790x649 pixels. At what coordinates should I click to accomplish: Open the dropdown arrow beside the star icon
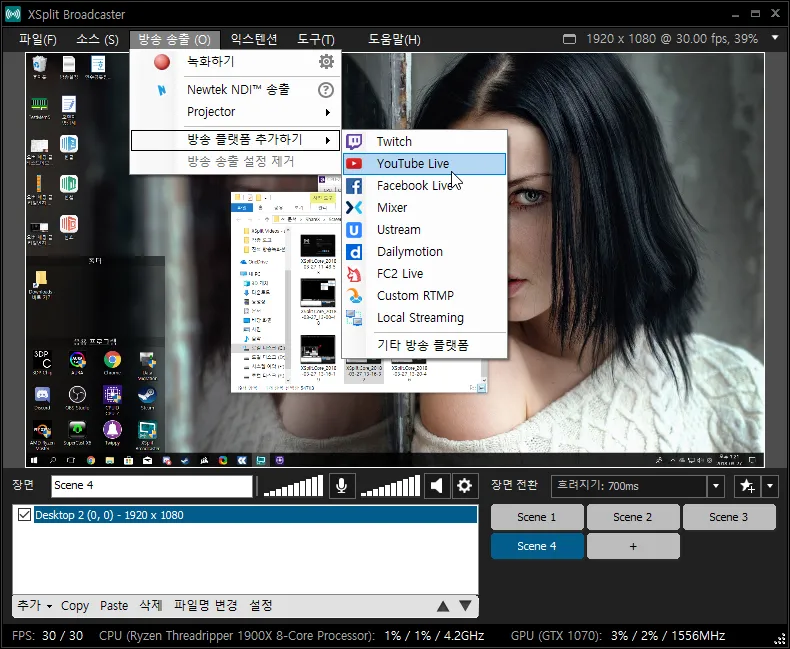coord(770,486)
